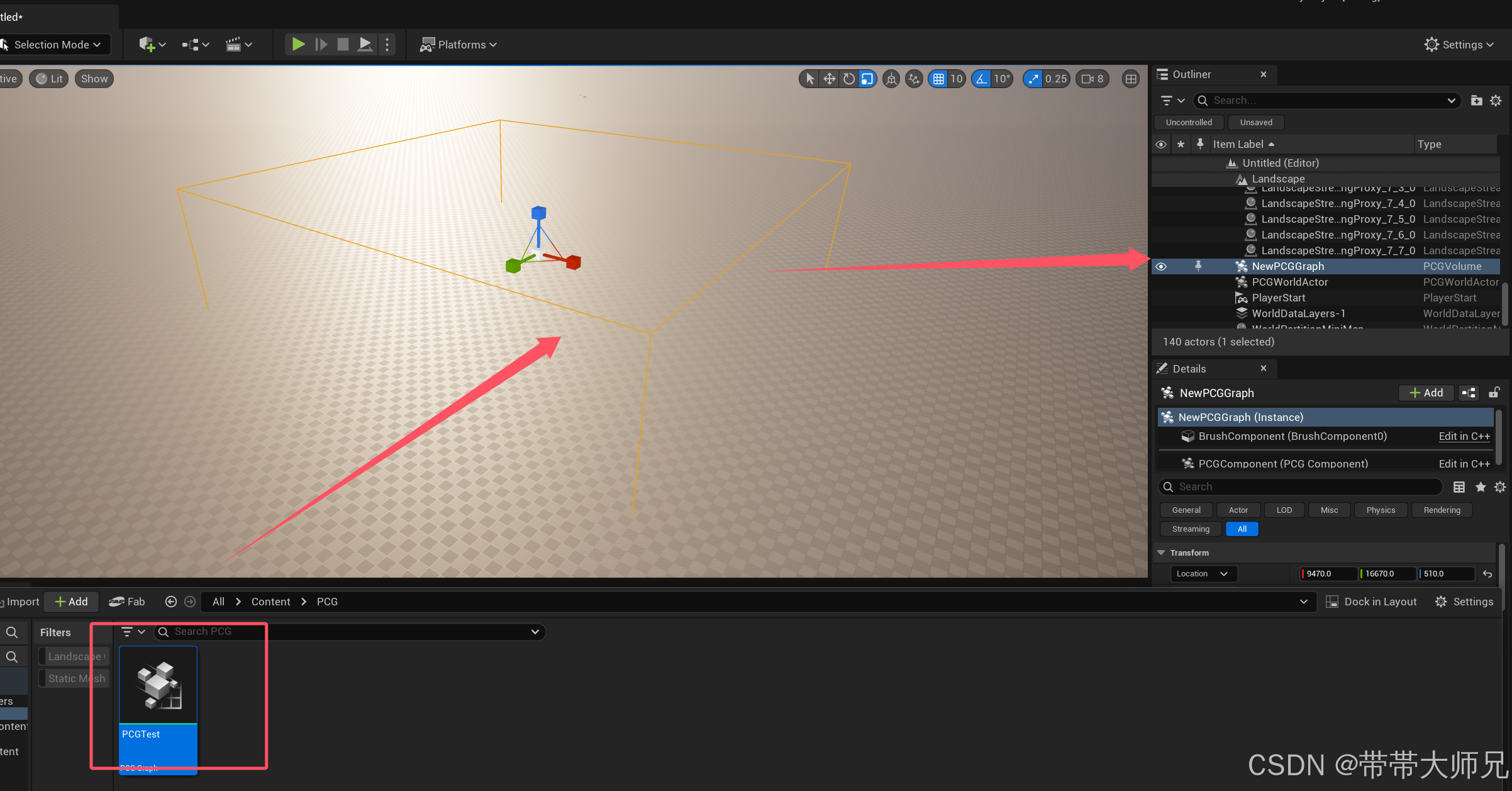Viewport: 1512px width, 791px height.
Task: Click the Add button in Content Browser
Action: [72, 602]
